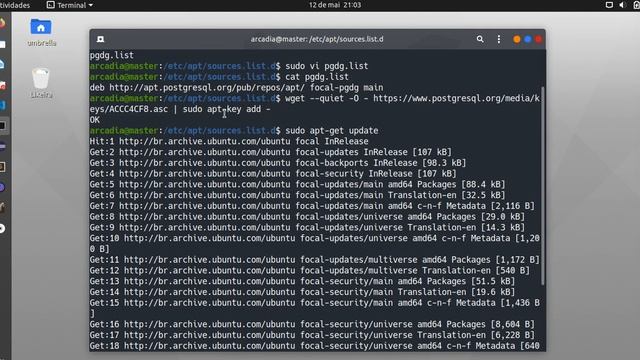Minimize terminal with the orange button
The width and height of the screenshot is (640, 360).
pos(517,39)
